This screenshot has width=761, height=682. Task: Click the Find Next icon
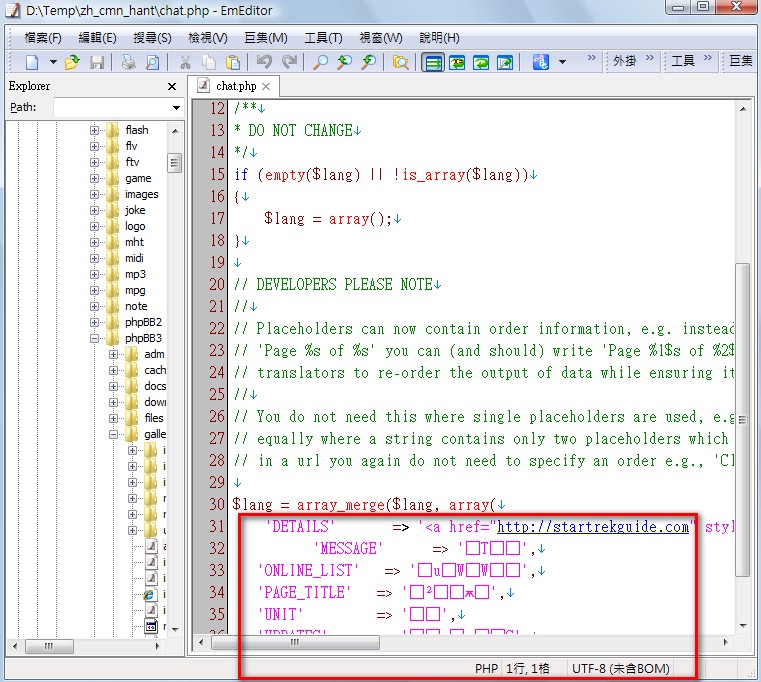click(x=345, y=62)
